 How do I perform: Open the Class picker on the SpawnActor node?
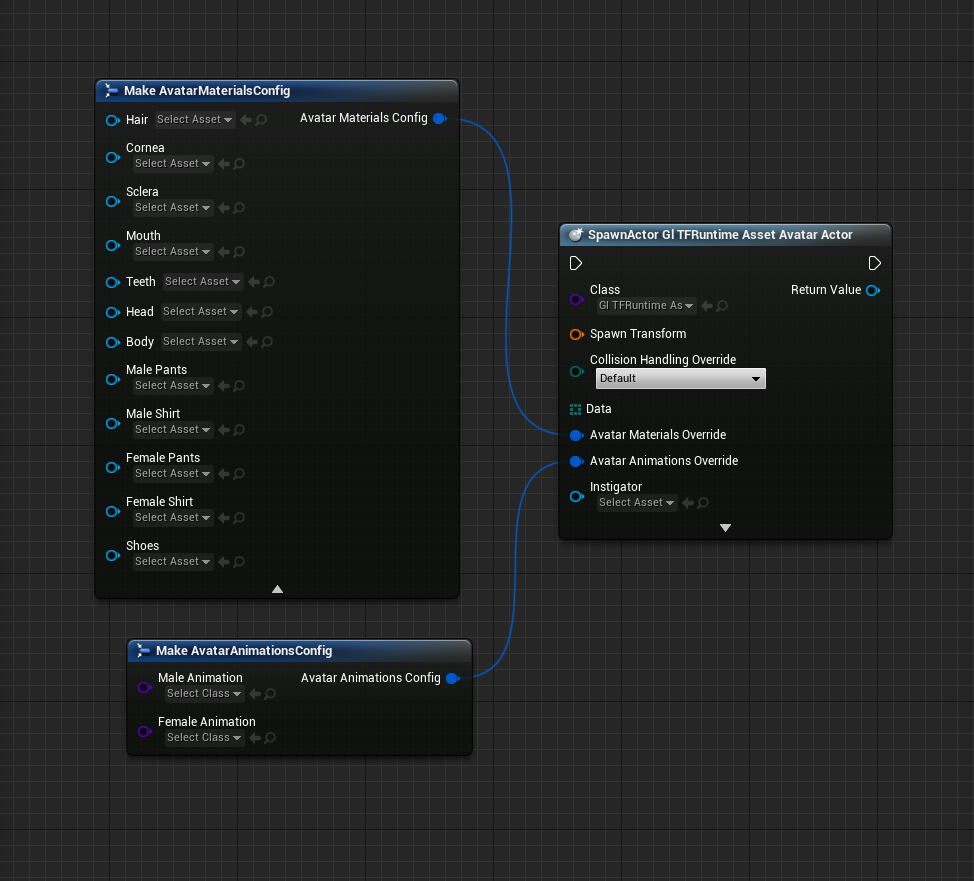pyautogui.click(x=646, y=306)
